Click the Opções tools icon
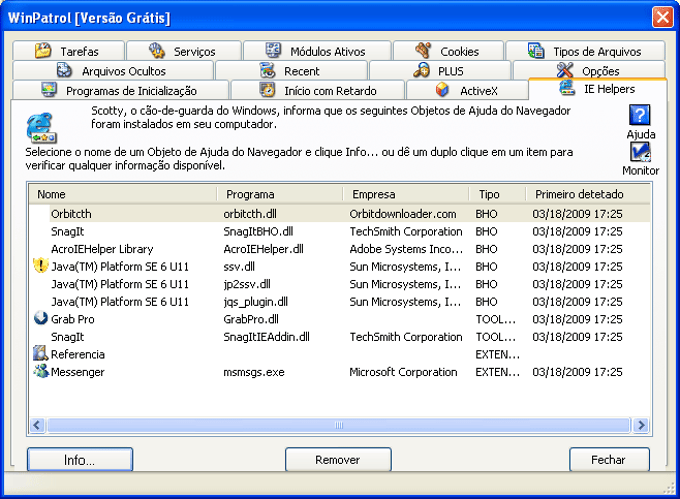Viewport: 680px width, 499px height. point(565,70)
